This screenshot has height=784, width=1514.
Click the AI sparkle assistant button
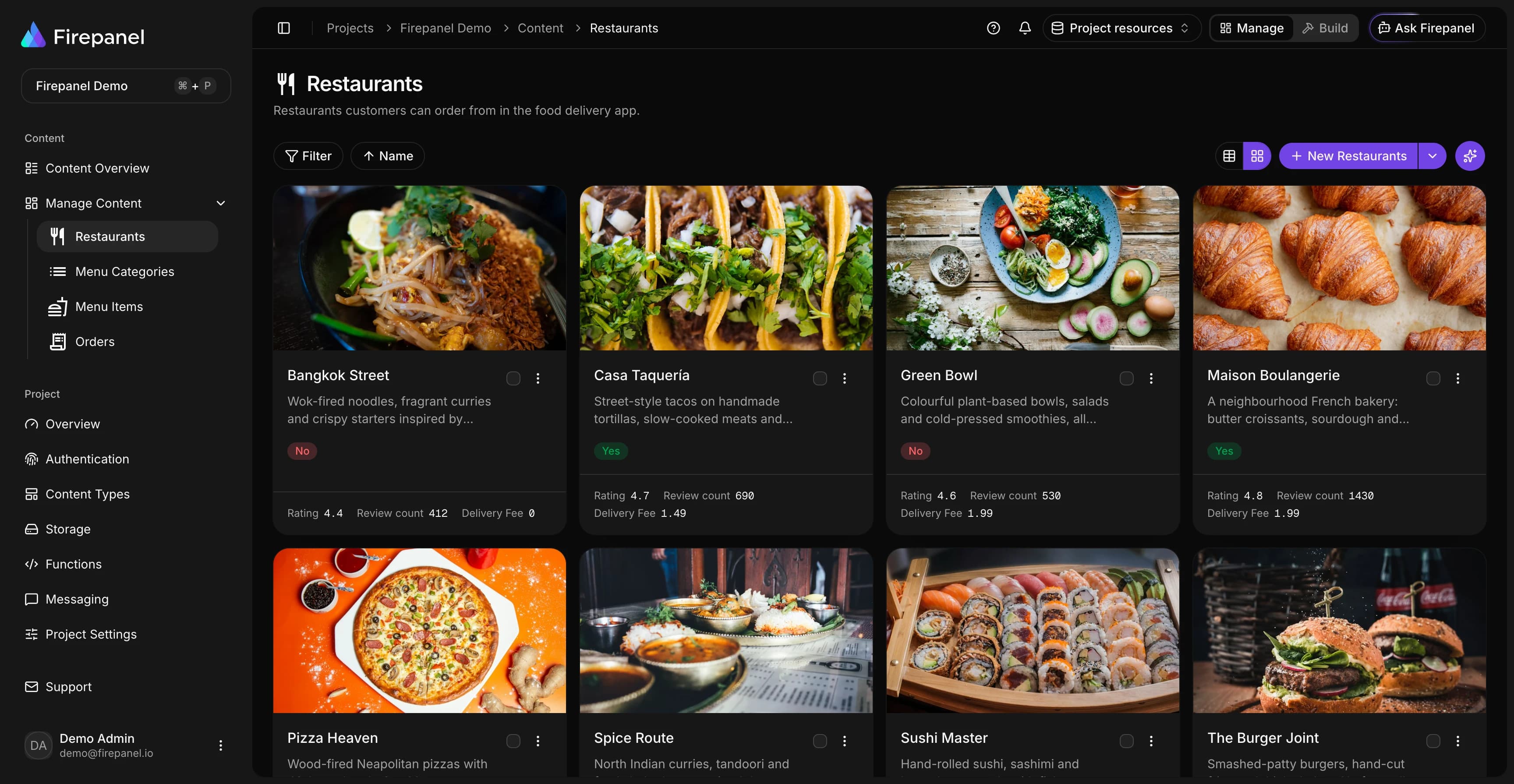[x=1470, y=156]
